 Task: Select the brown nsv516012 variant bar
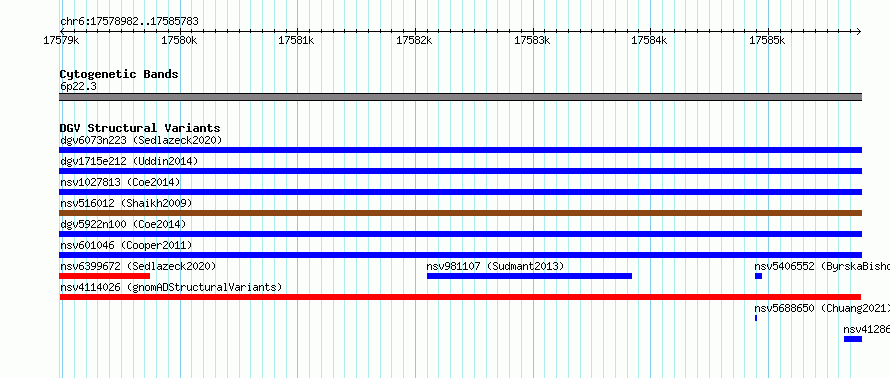click(460, 213)
